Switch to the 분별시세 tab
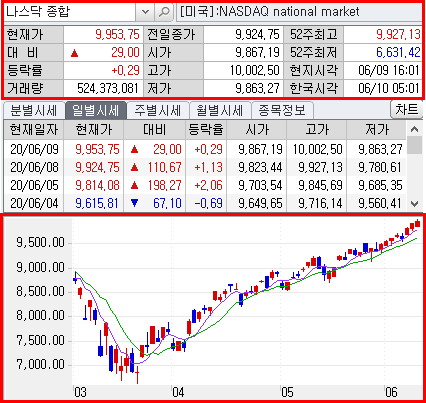 [x=34, y=110]
